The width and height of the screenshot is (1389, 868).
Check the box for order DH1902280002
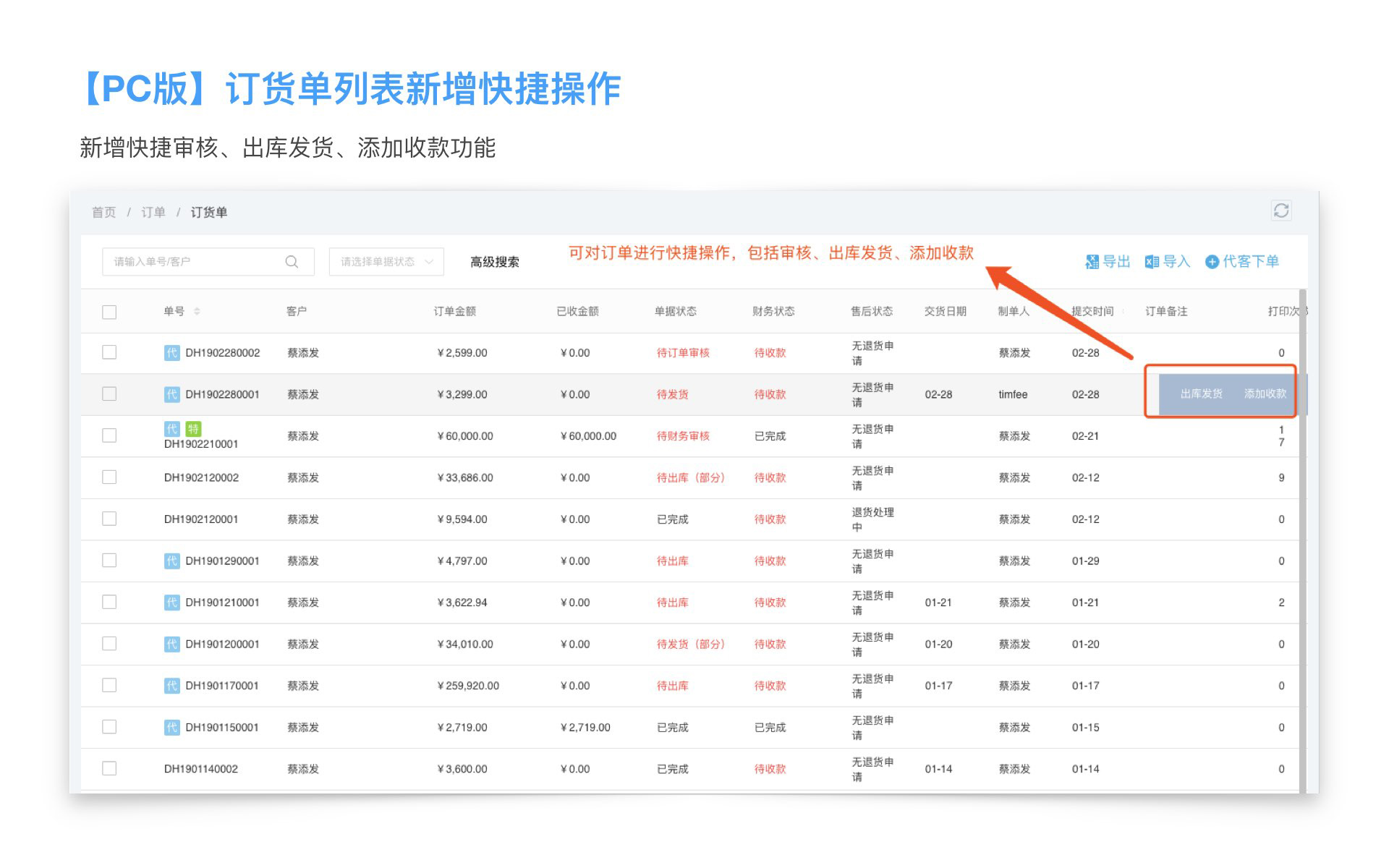pos(109,352)
